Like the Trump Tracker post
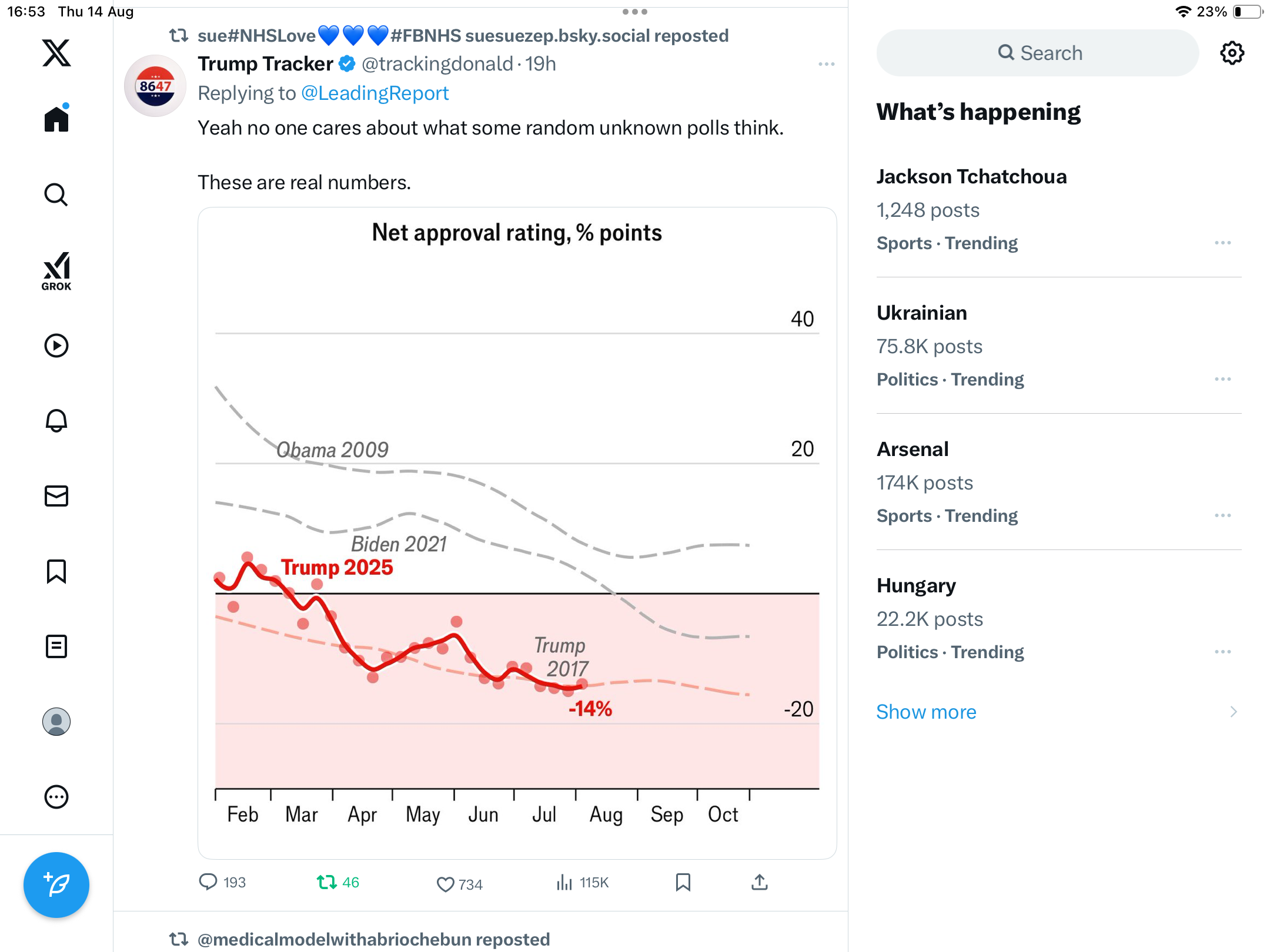The width and height of the screenshot is (1270, 952). pyautogui.click(x=446, y=884)
